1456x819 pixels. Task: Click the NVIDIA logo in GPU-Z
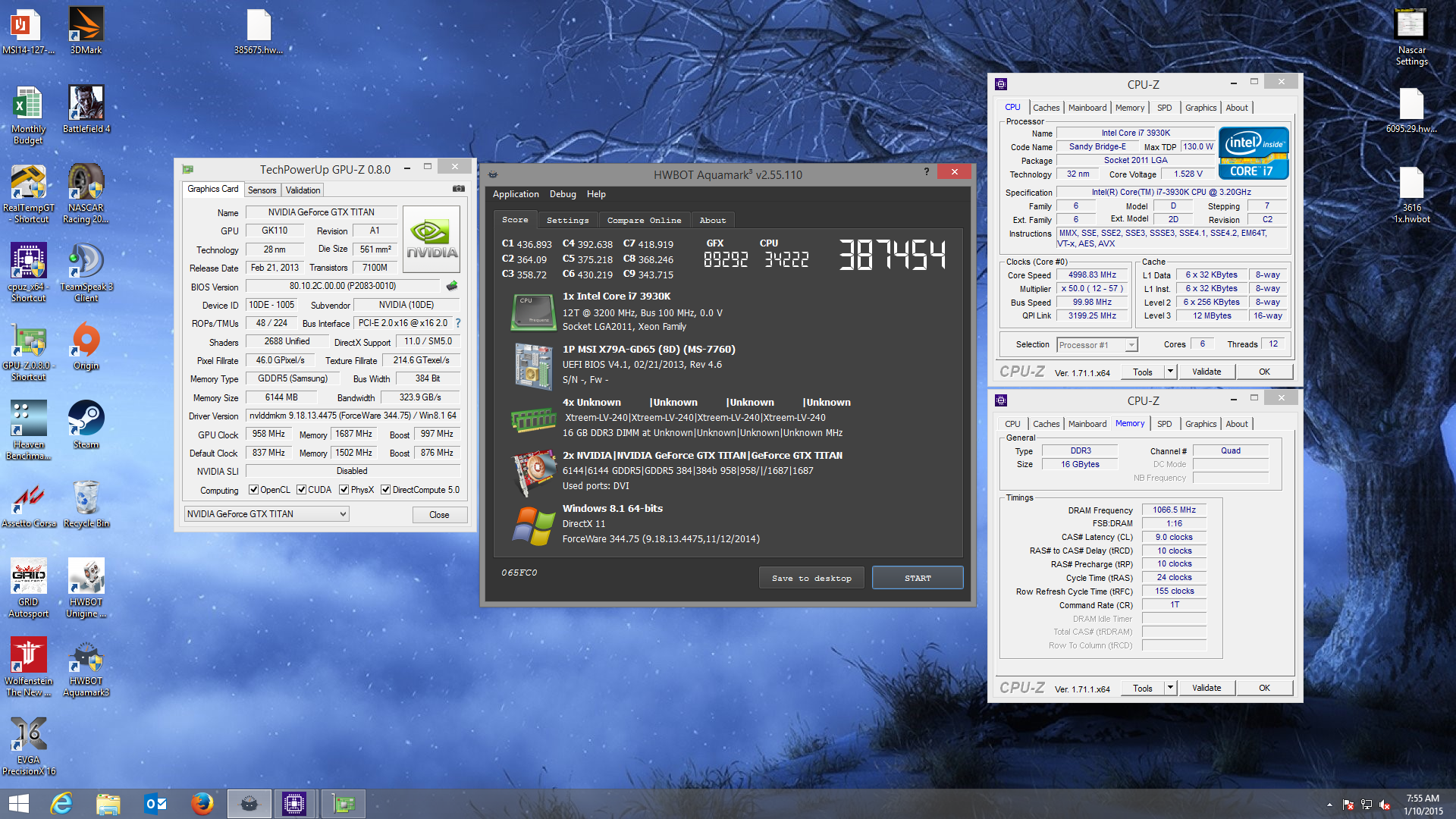point(431,240)
